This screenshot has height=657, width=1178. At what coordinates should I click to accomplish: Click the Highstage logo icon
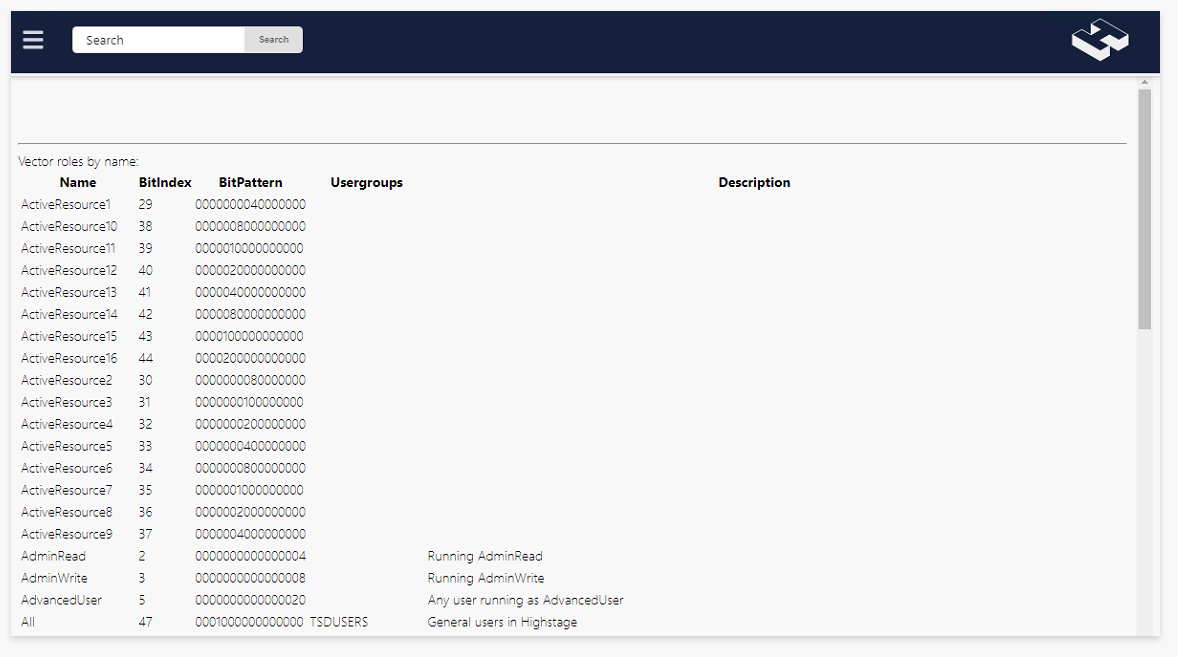1100,40
